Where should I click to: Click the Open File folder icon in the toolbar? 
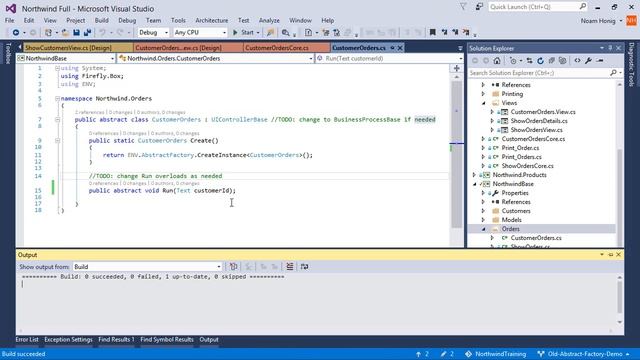pyautogui.click(x=65, y=32)
